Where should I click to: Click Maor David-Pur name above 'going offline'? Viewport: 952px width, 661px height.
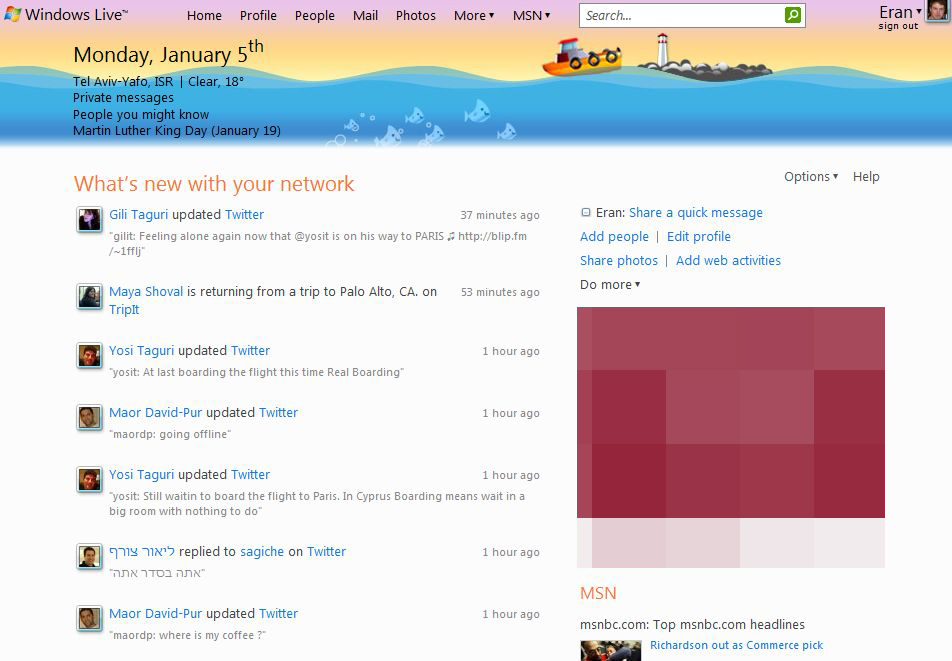pyautogui.click(x=155, y=412)
